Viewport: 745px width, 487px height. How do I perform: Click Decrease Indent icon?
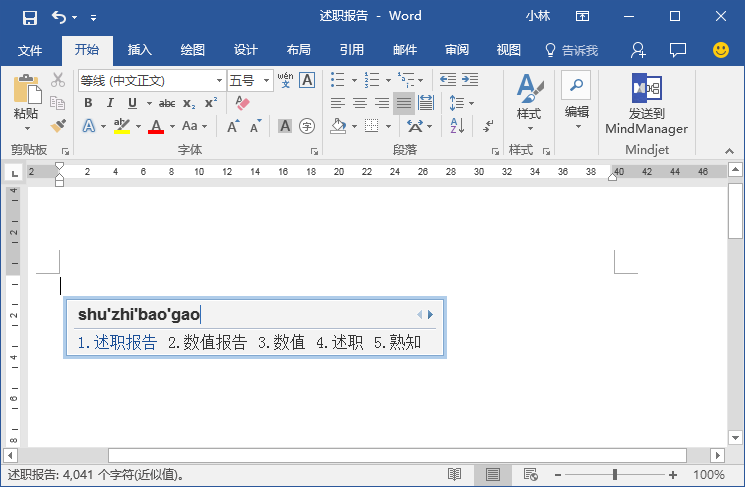(x=448, y=80)
